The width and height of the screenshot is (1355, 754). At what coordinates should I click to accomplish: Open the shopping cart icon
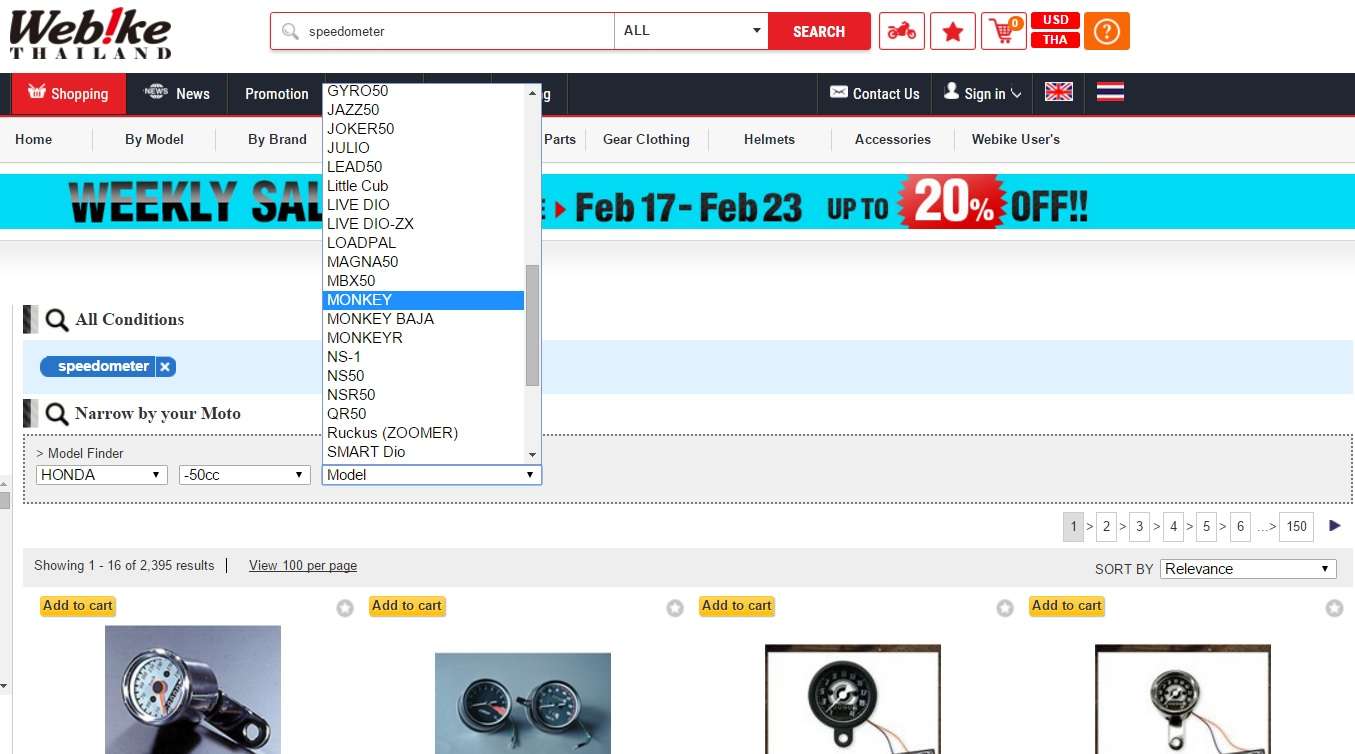pos(1003,31)
